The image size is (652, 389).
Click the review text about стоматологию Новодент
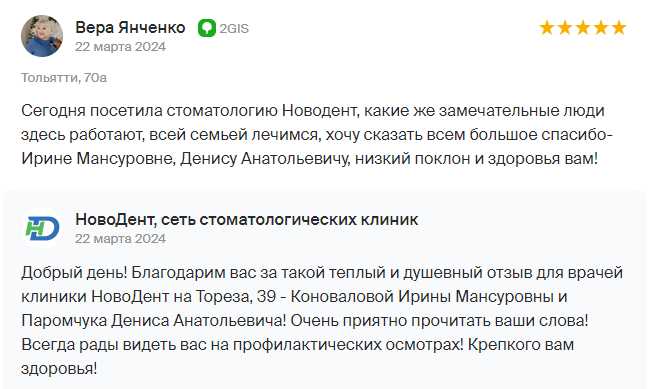(x=317, y=135)
